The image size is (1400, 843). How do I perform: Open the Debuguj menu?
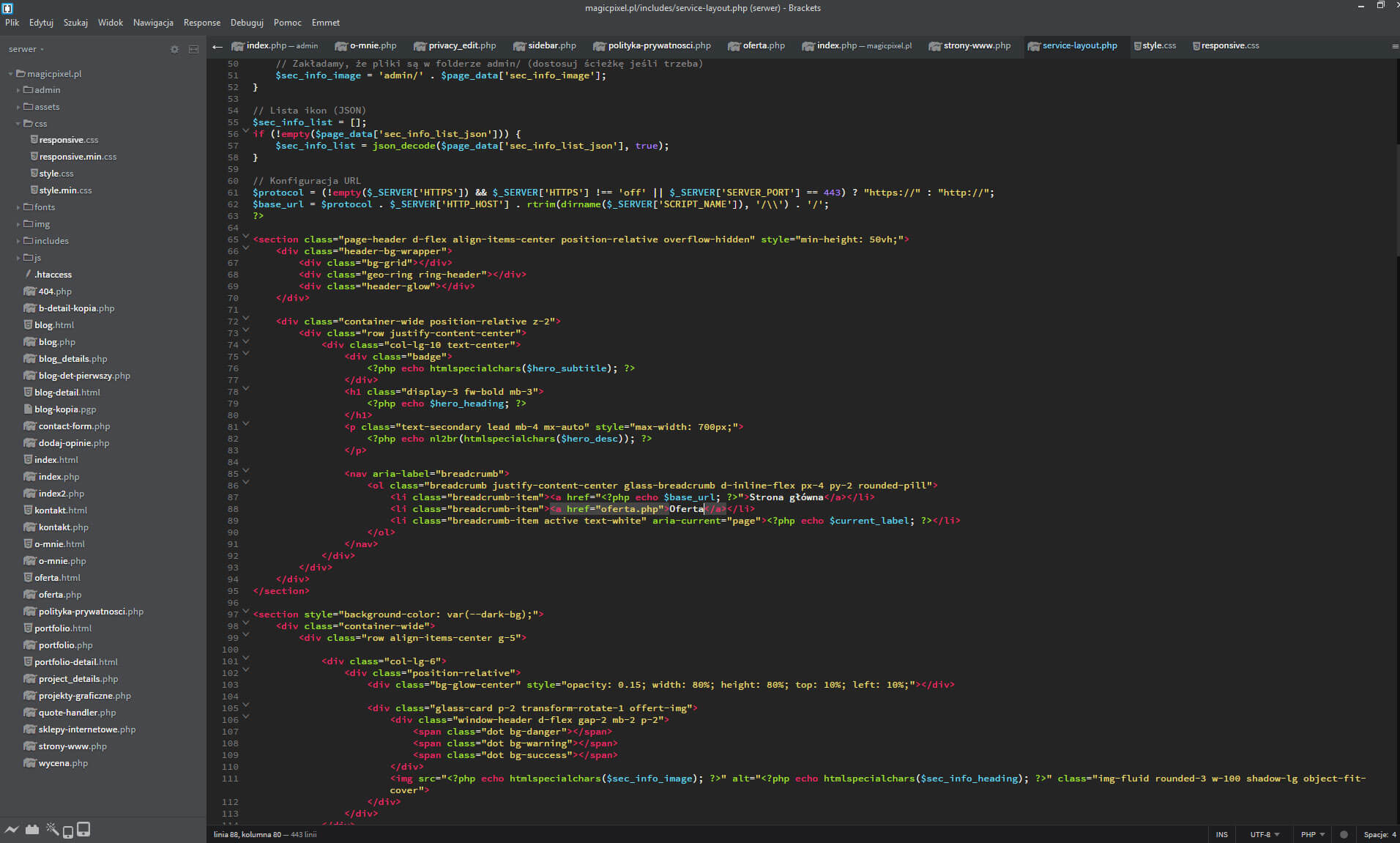coord(247,23)
